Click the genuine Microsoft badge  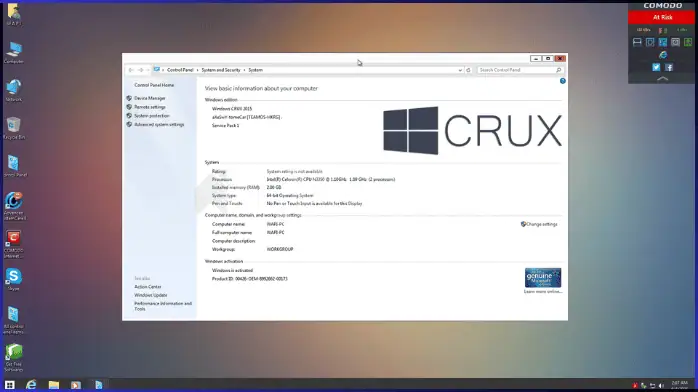point(543,278)
